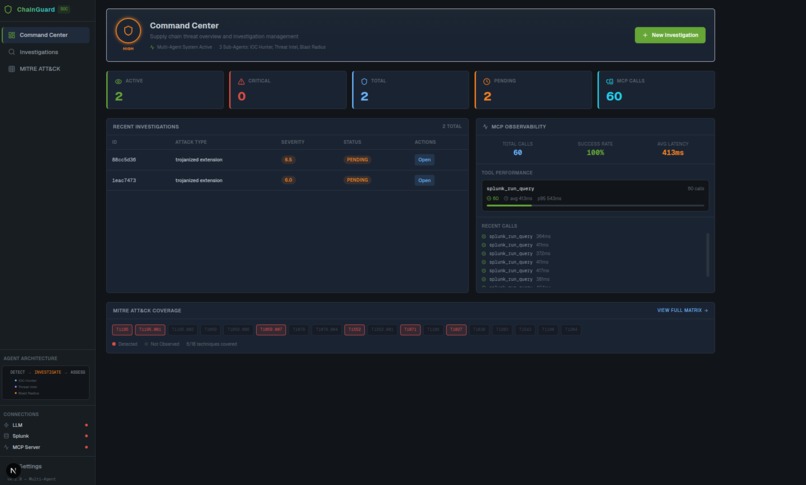Click the Status column header
The width and height of the screenshot is (806, 485).
click(x=352, y=142)
